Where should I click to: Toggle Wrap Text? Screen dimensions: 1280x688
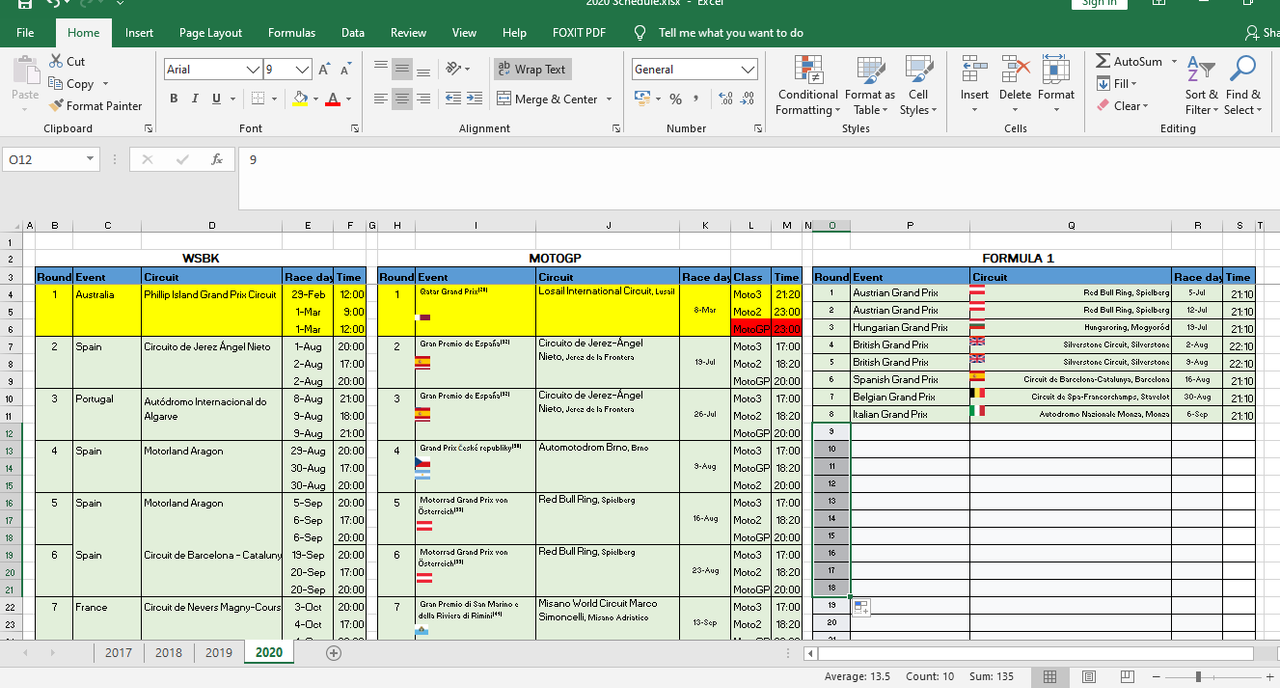[531, 69]
